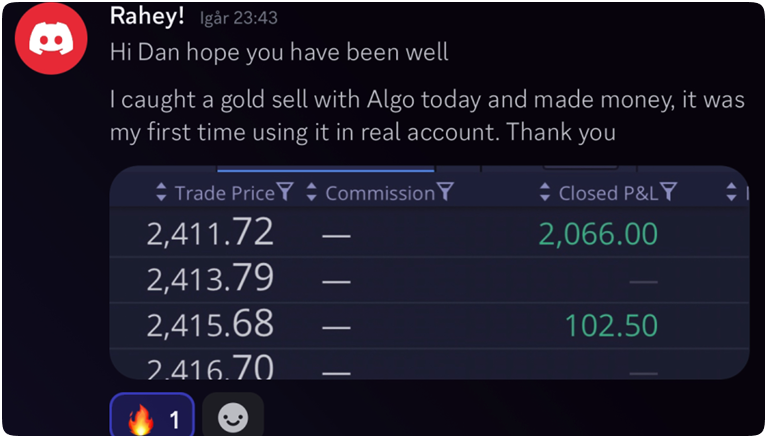Select the 2,415.68 trade price row
Viewport: 767px width, 438px height.
(x=209, y=326)
